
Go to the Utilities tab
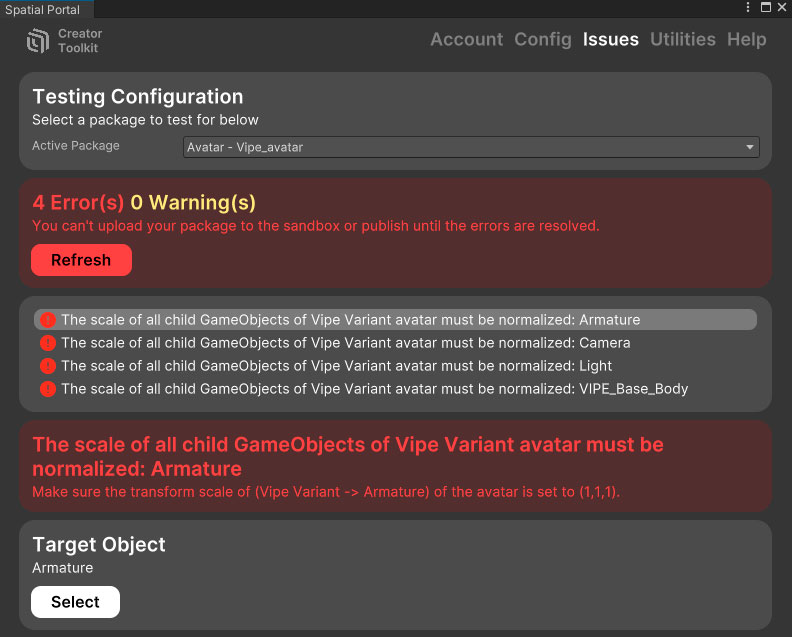coord(683,40)
